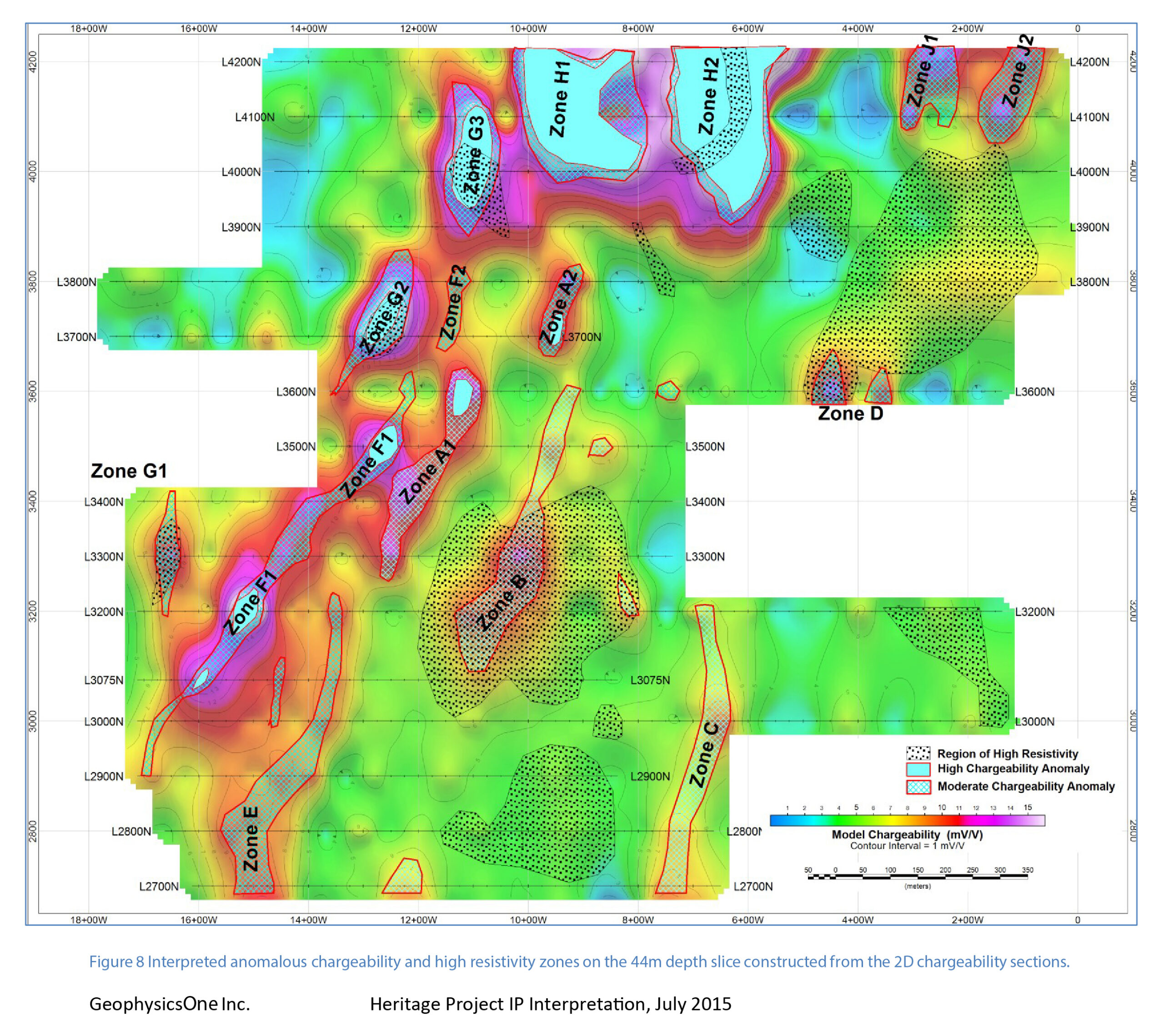The image size is (1164, 1036).
Task: Select the Zone H2 label
Action: pyautogui.click(x=708, y=96)
